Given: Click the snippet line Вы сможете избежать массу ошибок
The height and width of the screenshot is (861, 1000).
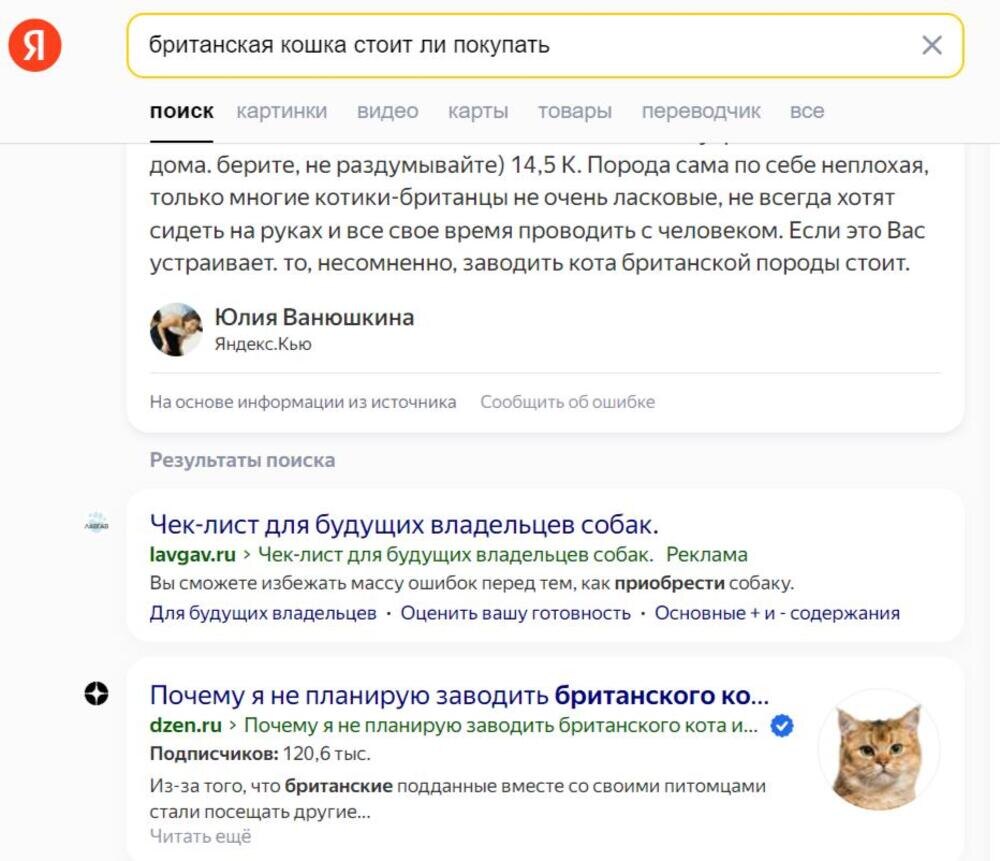Looking at the screenshot, I should pos(472,584).
